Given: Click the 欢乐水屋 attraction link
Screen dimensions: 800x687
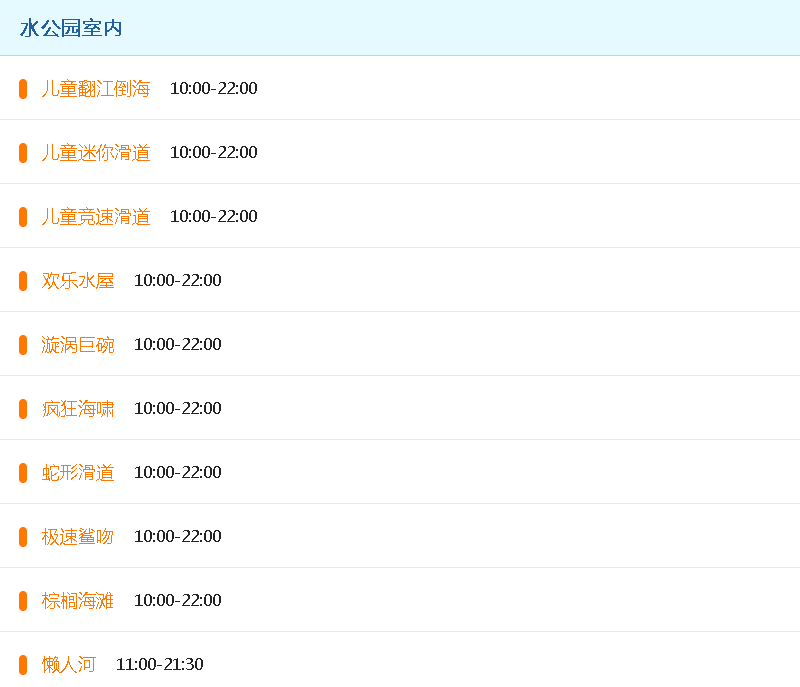Looking at the screenshot, I should tap(78, 281).
